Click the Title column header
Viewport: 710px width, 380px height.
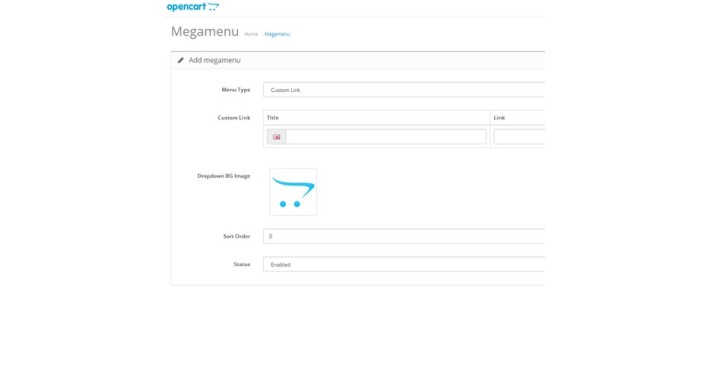273,118
